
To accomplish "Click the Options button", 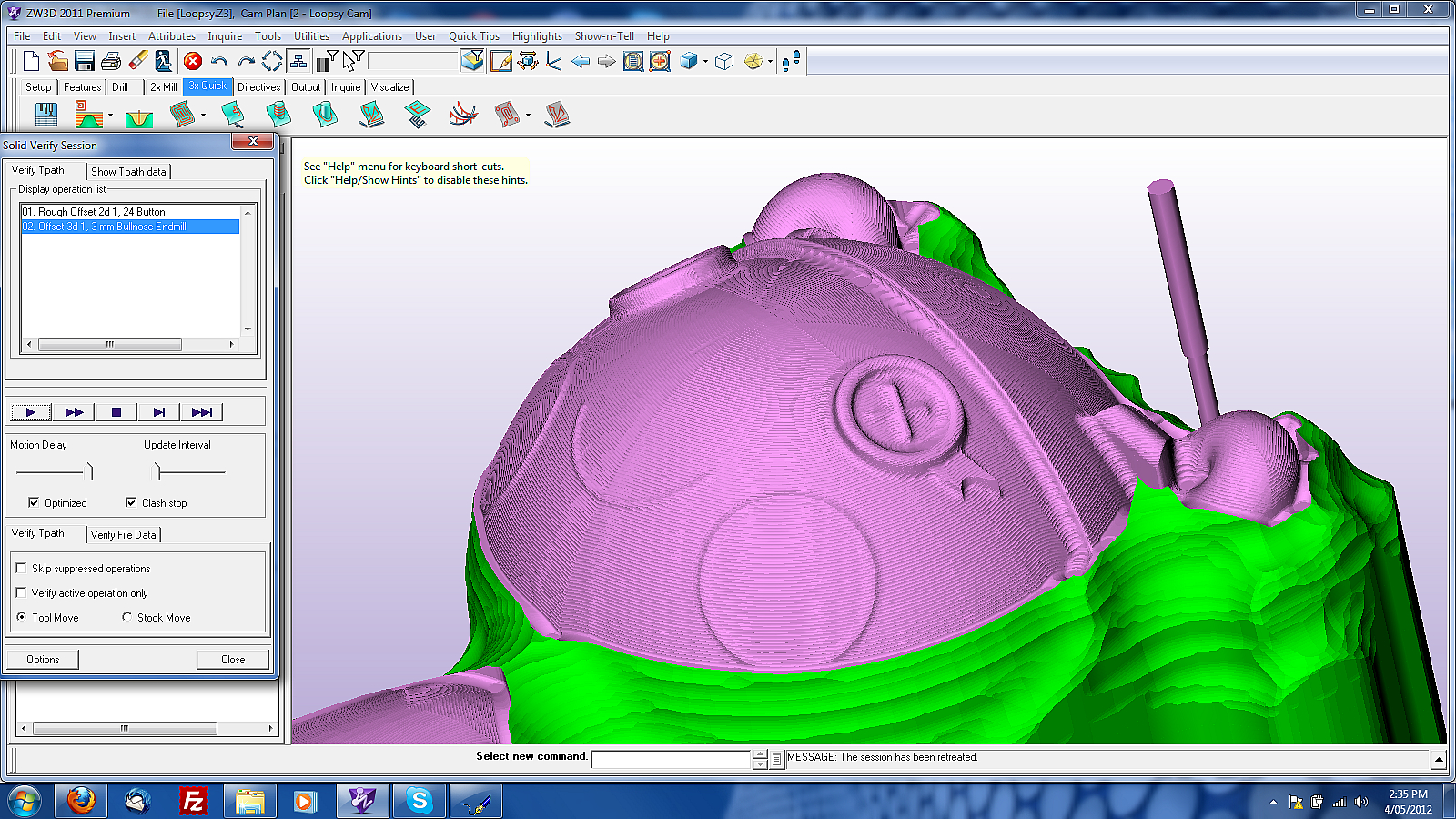I will [43, 659].
